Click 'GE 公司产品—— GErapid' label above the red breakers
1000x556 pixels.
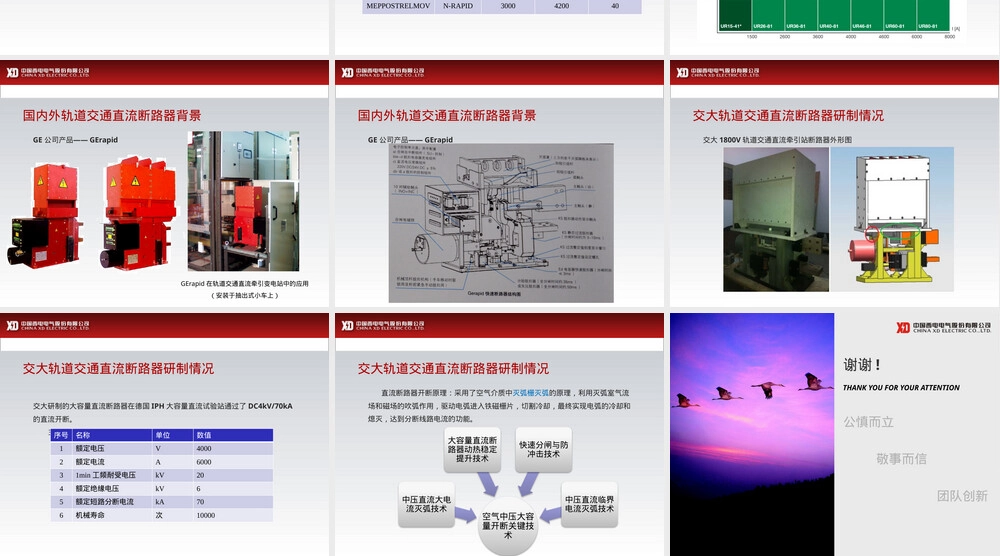75,140
